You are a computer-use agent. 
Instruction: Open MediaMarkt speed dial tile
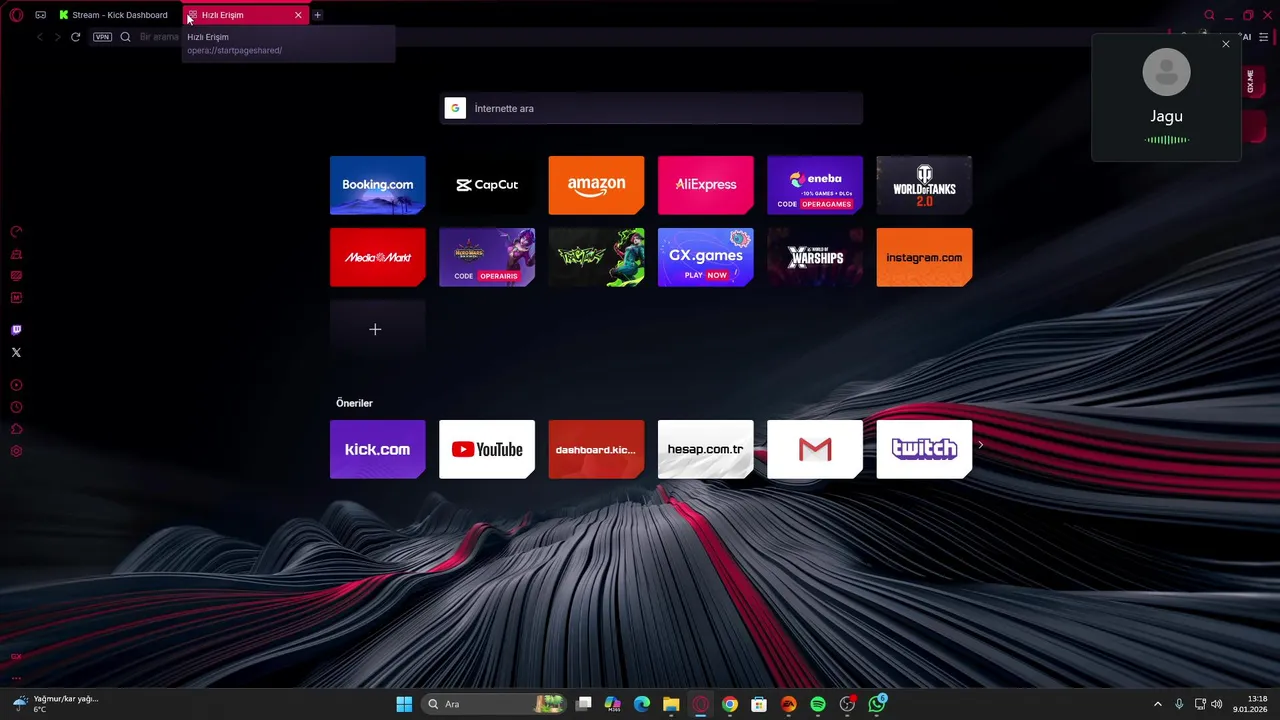click(378, 257)
